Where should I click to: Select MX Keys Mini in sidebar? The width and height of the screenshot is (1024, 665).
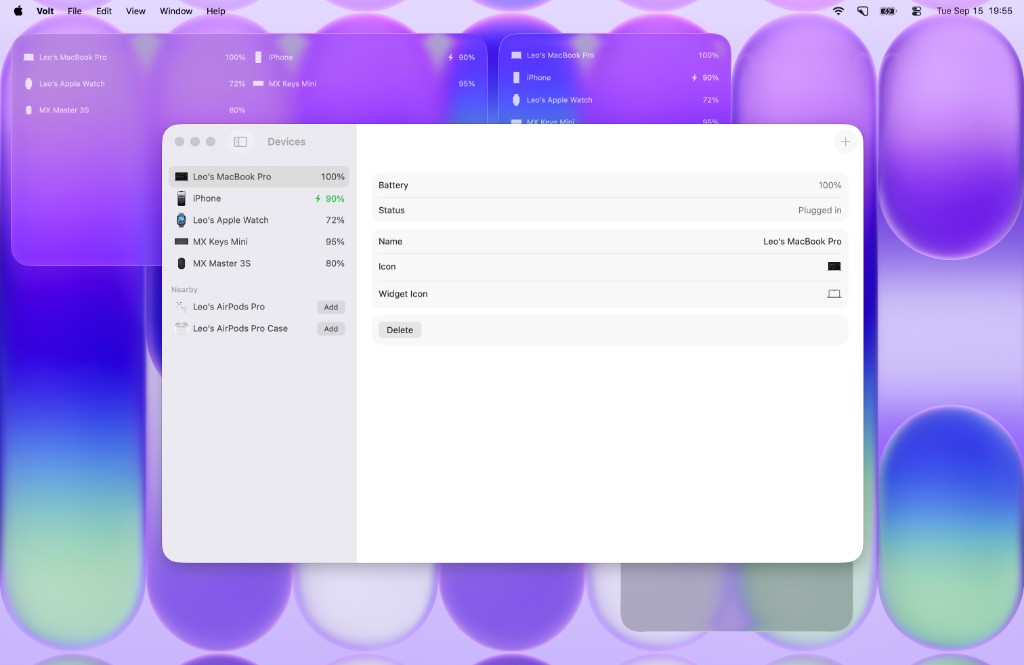pos(259,242)
